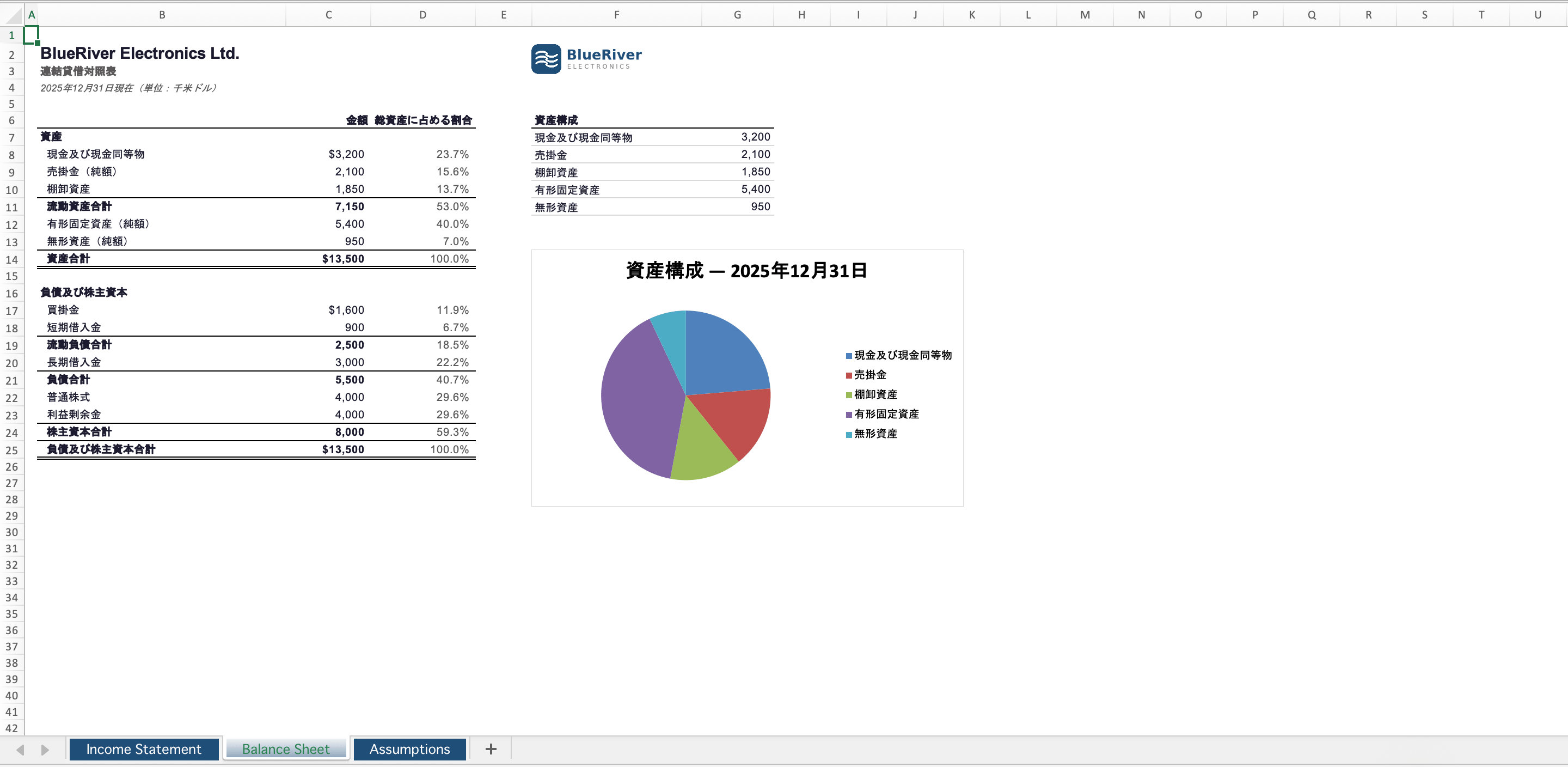Click the select-all corner triangle
This screenshot has width=1568, height=767.
12,15
